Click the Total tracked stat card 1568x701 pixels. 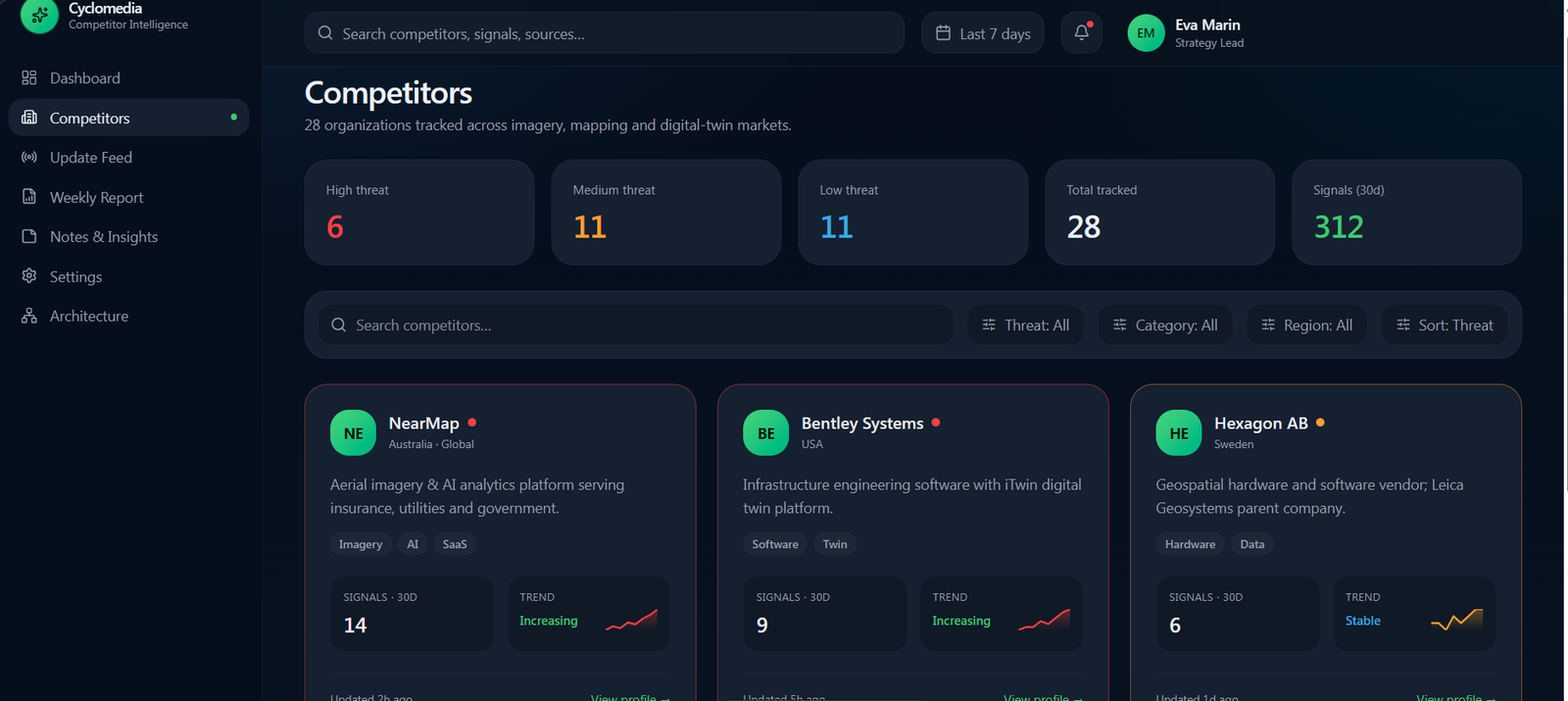click(1160, 212)
